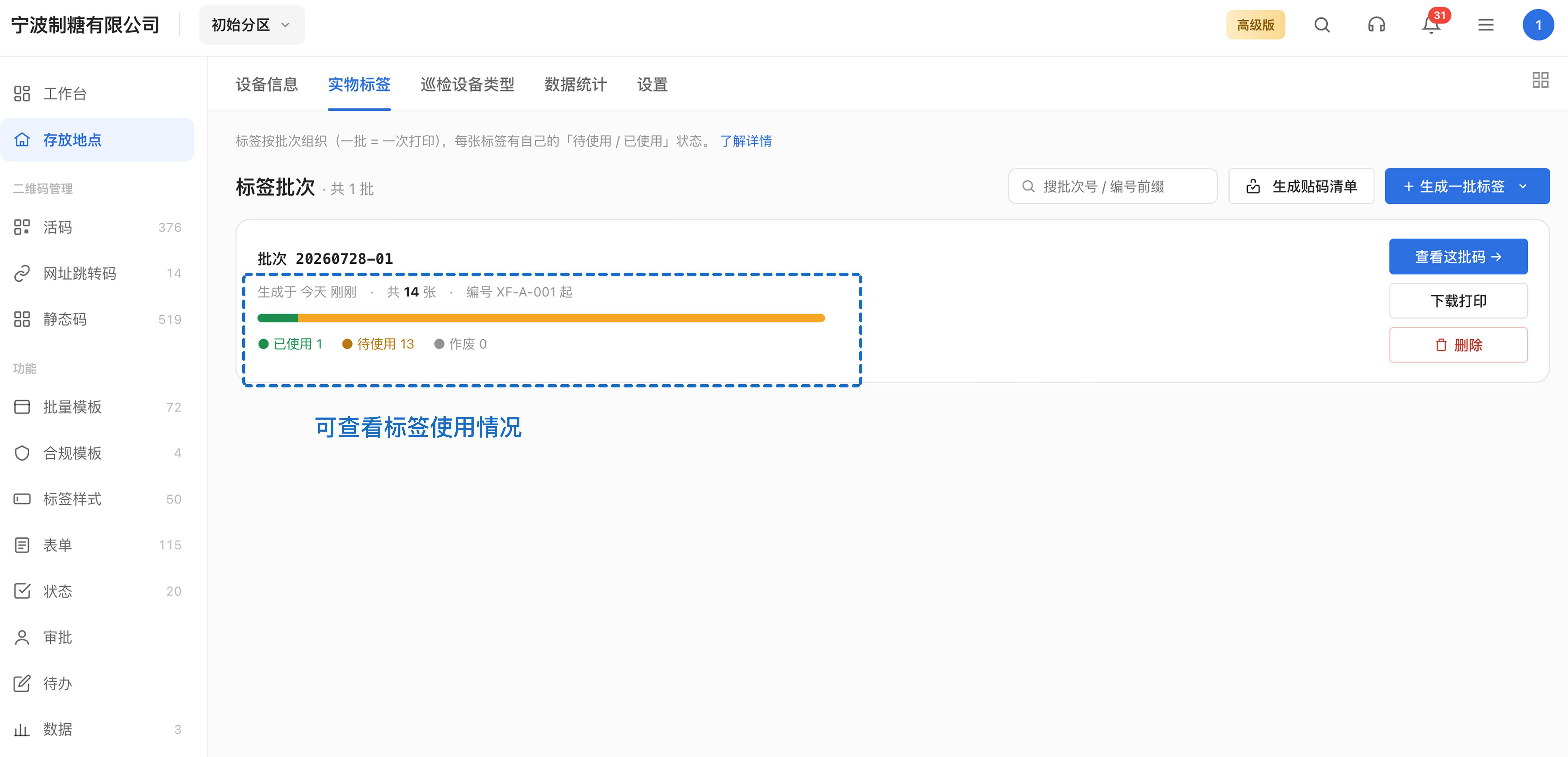Click the 合规模板 shield icon
1568x757 pixels.
(22, 453)
